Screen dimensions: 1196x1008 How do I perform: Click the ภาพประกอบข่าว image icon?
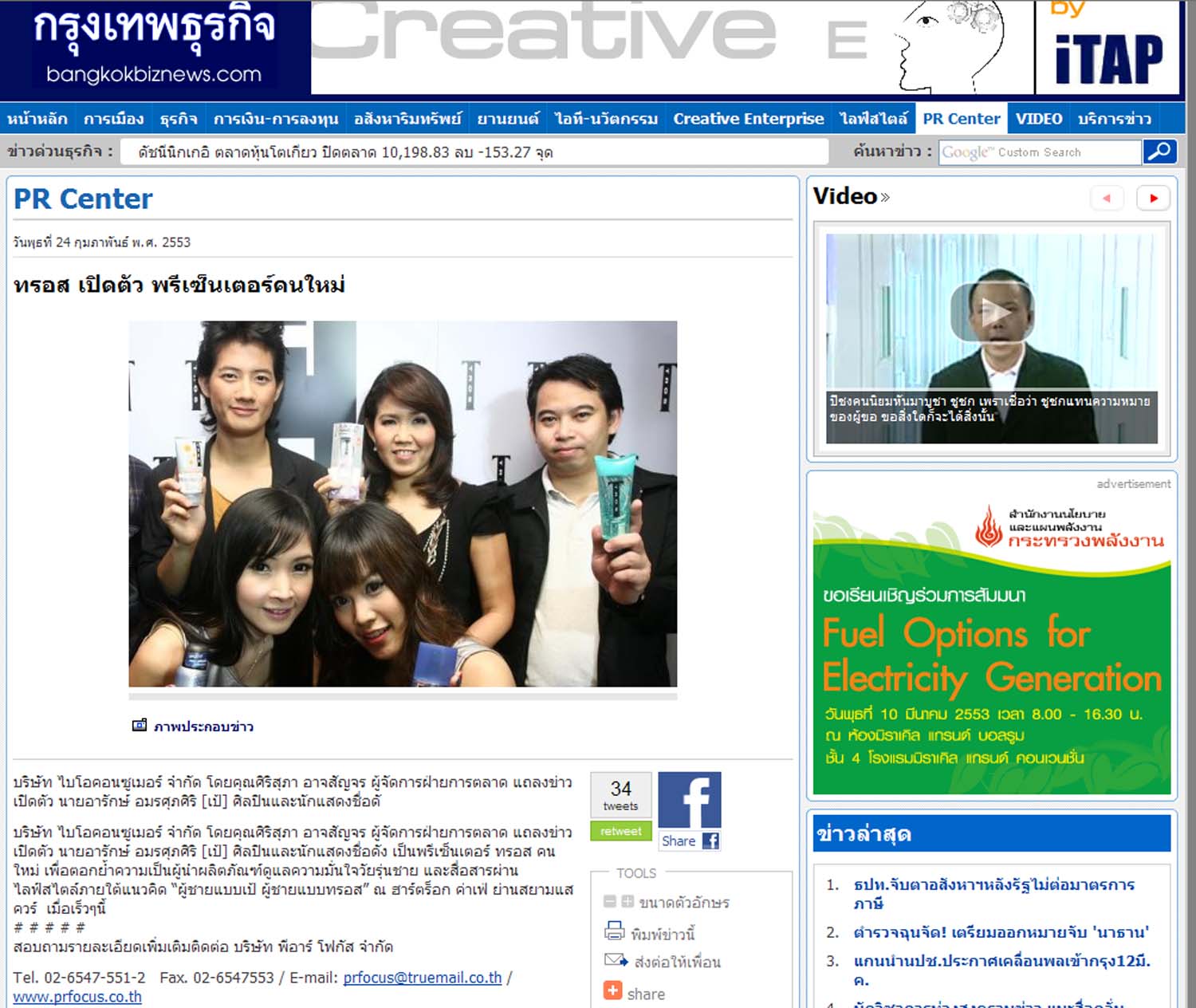click(140, 726)
